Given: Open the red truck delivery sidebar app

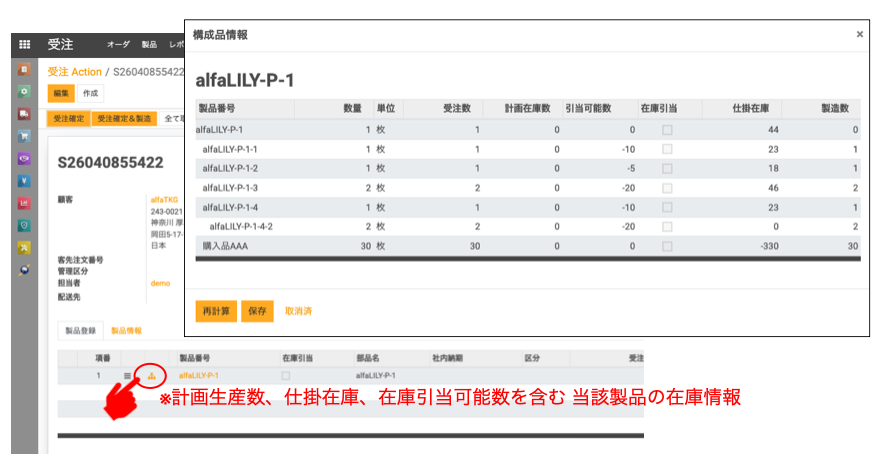Looking at the screenshot, I should tap(24, 114).
